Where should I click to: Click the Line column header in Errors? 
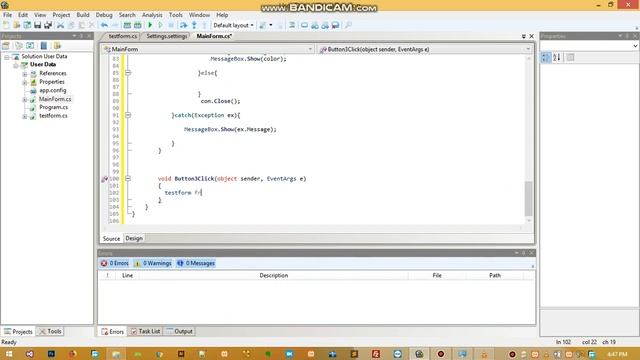coord(127,276)
